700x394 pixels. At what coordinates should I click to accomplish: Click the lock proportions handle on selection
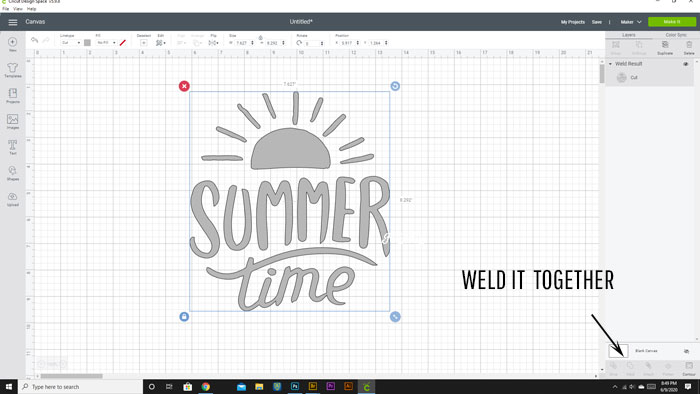[x=184, y=316]
